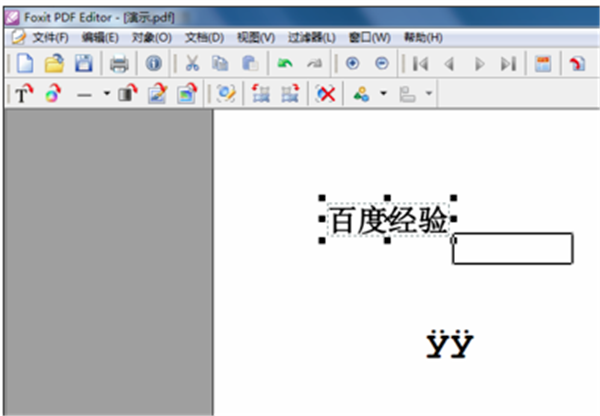Go to the next page

click(479, 64)
